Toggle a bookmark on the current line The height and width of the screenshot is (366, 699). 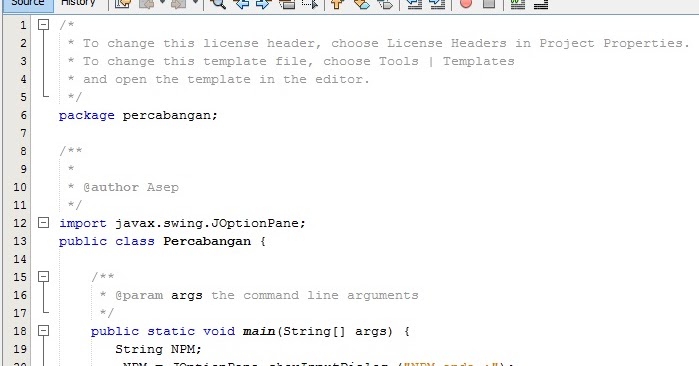385,4
